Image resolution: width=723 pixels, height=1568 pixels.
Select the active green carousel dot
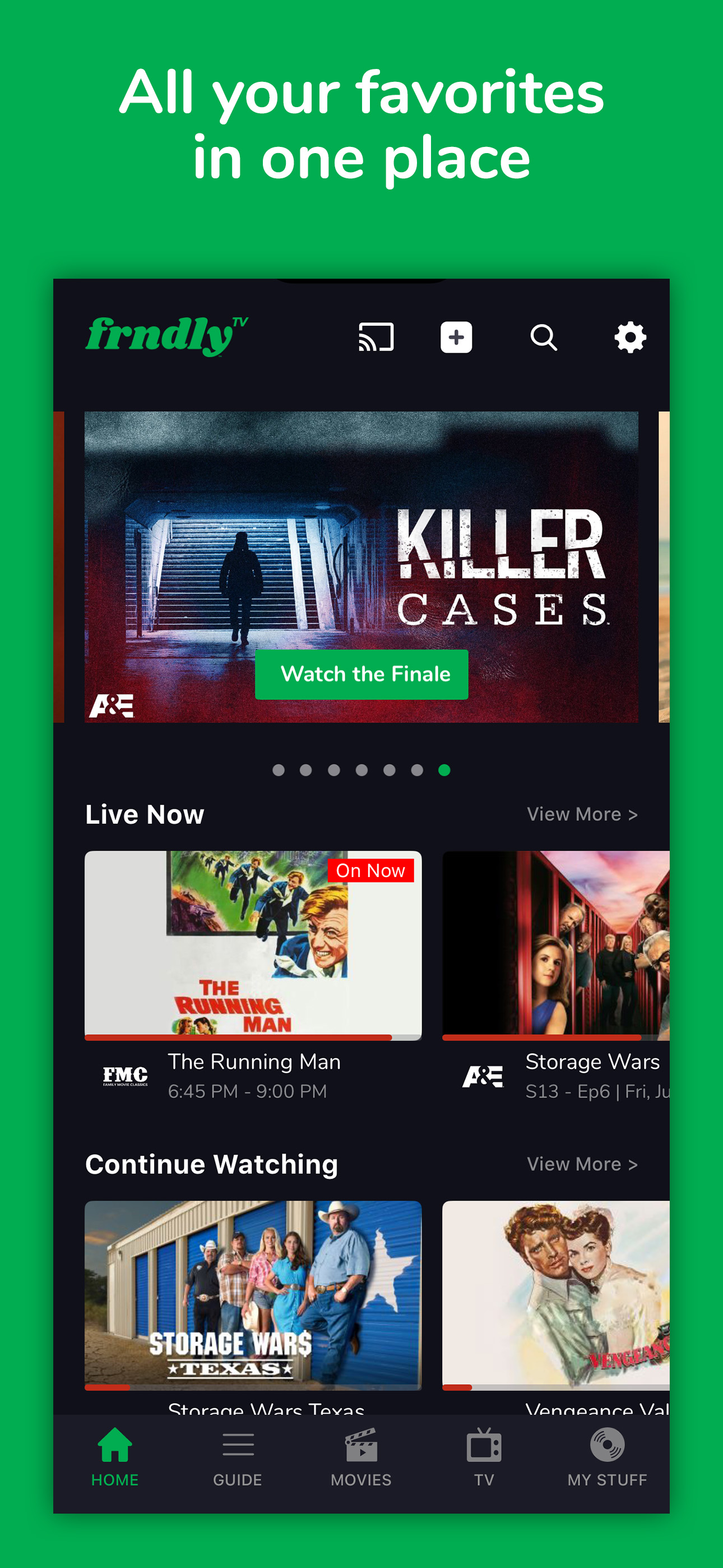point(444,770)
